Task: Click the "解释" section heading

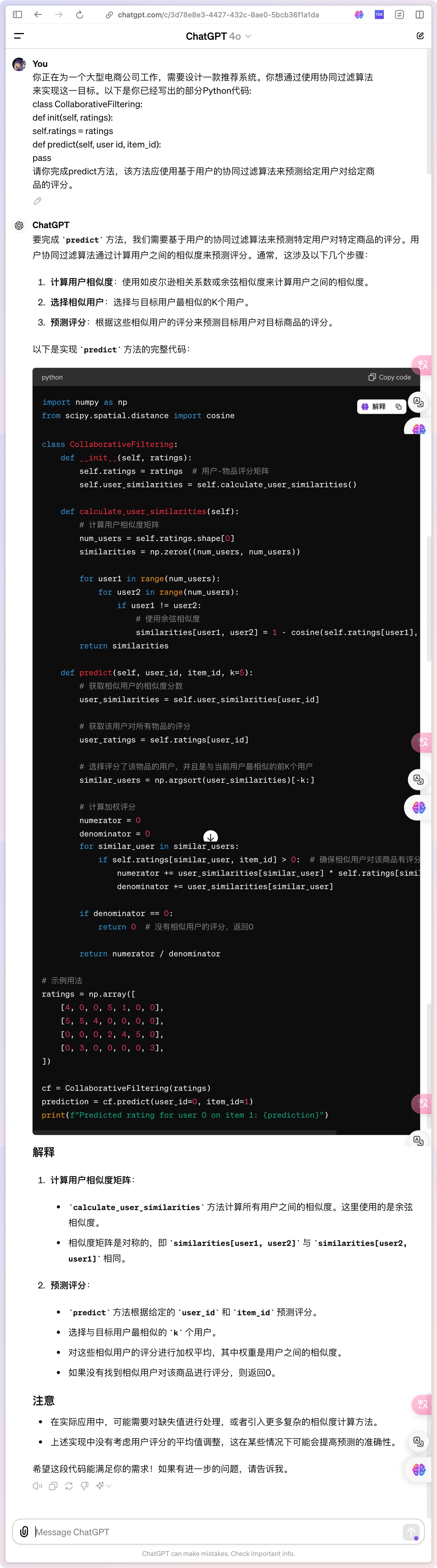Action: (x=43, y=1152)
